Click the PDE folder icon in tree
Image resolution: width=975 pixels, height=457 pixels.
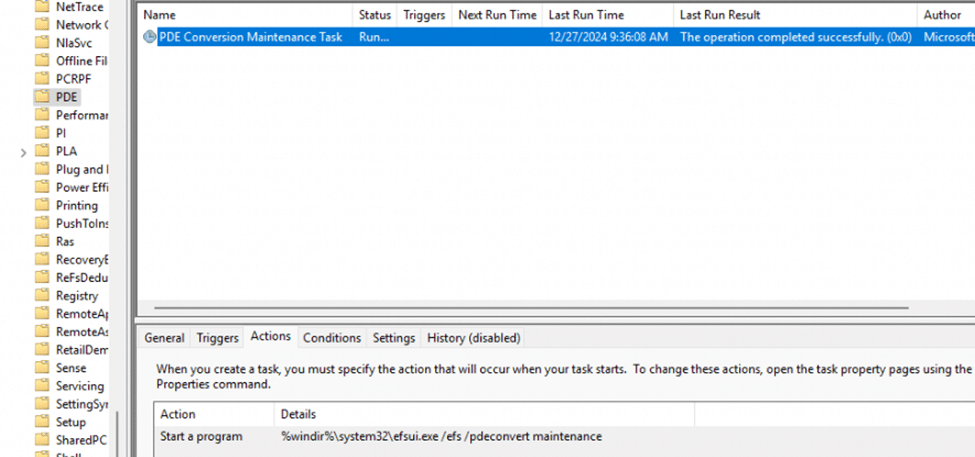pyautogui.click(x=42, y=97)
